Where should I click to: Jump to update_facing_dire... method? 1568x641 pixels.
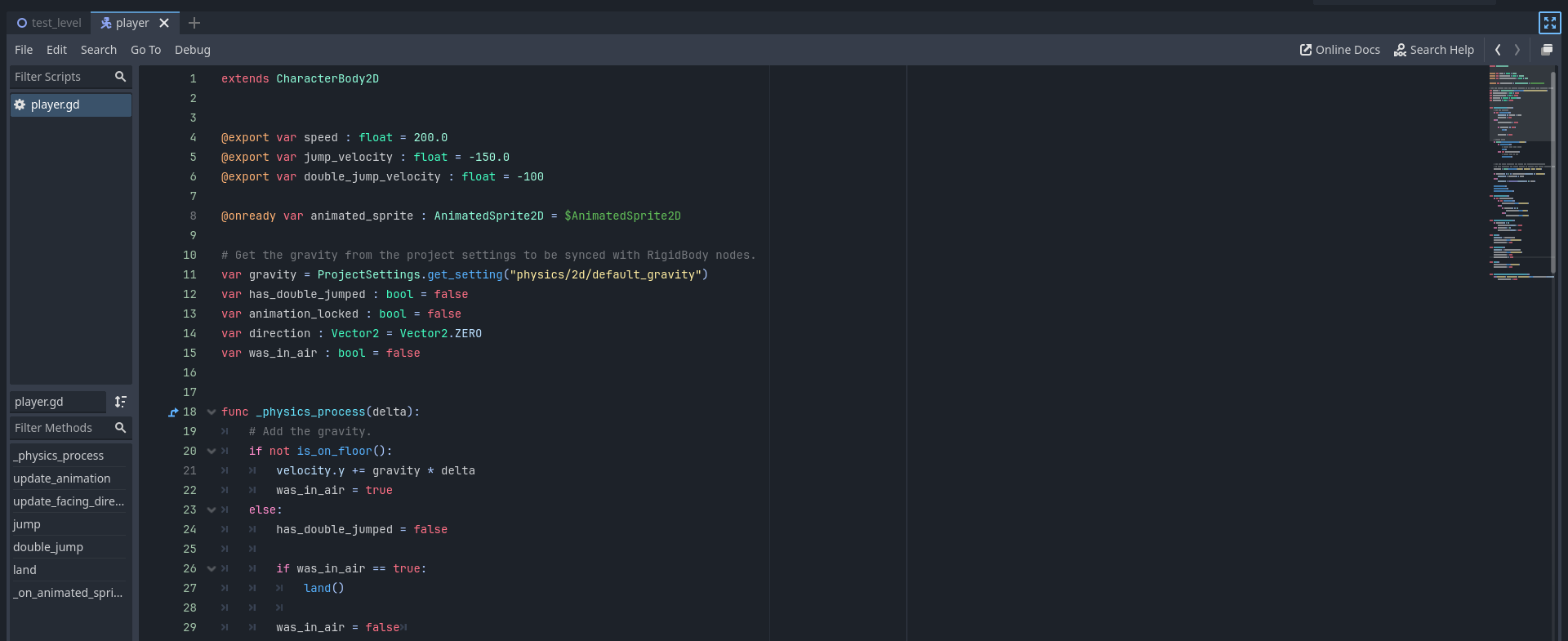[69, 501]
